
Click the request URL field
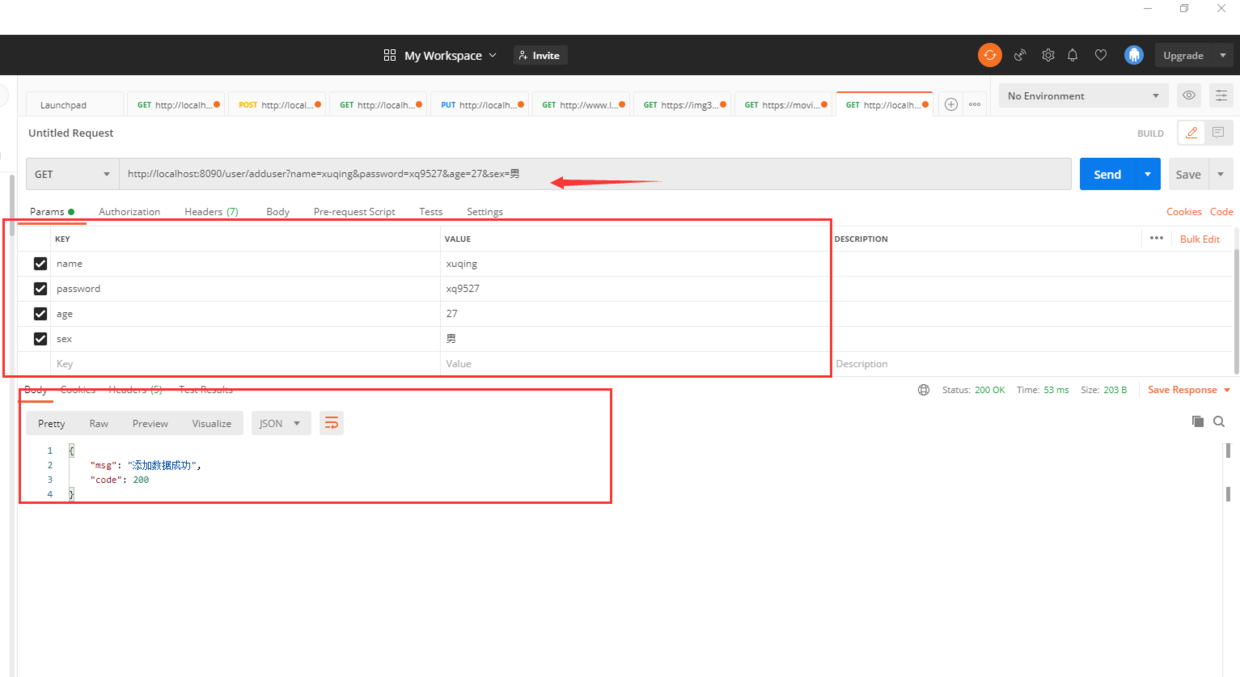tap(595, 174)
